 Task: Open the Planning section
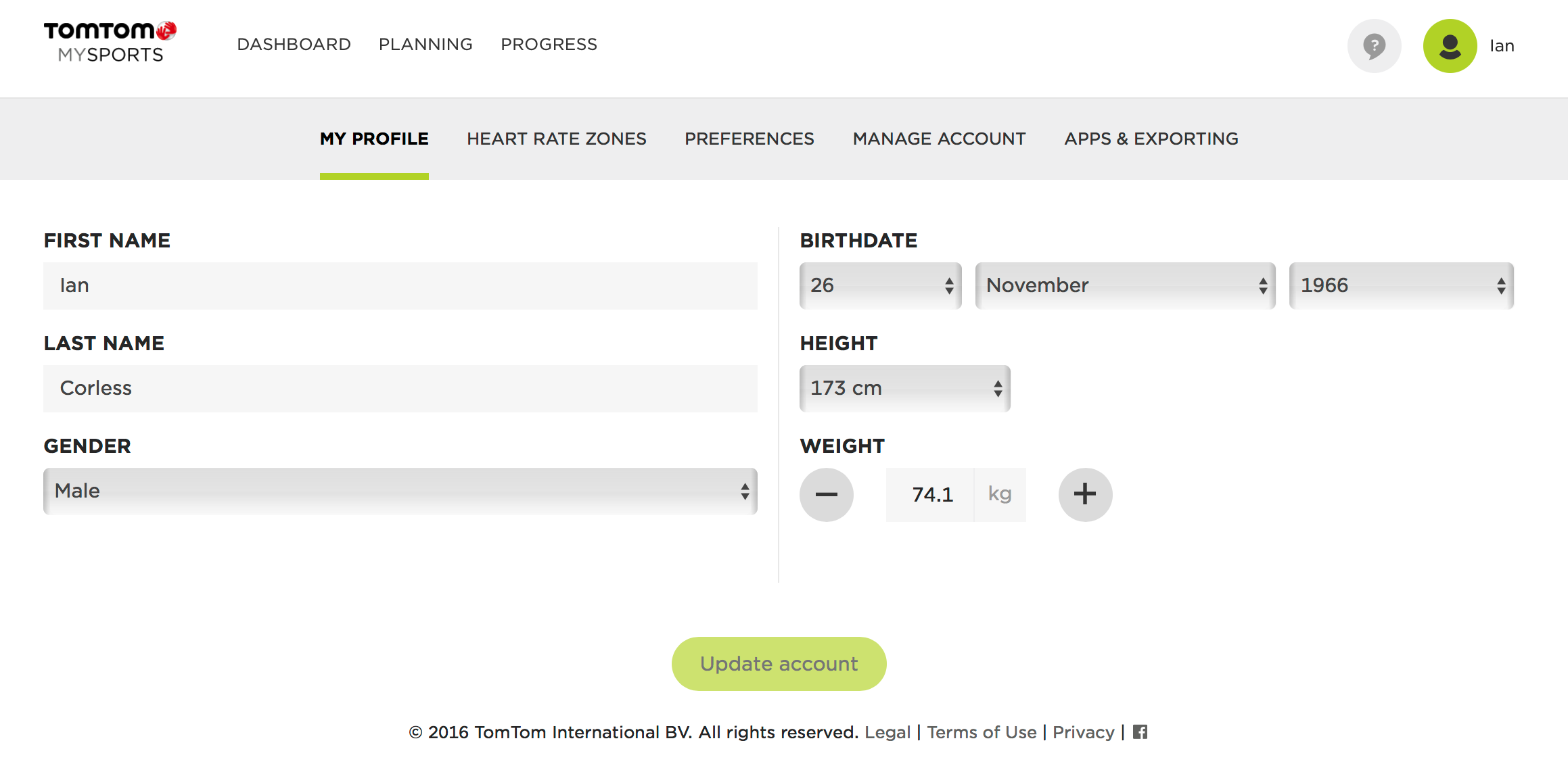click(425, 44)
